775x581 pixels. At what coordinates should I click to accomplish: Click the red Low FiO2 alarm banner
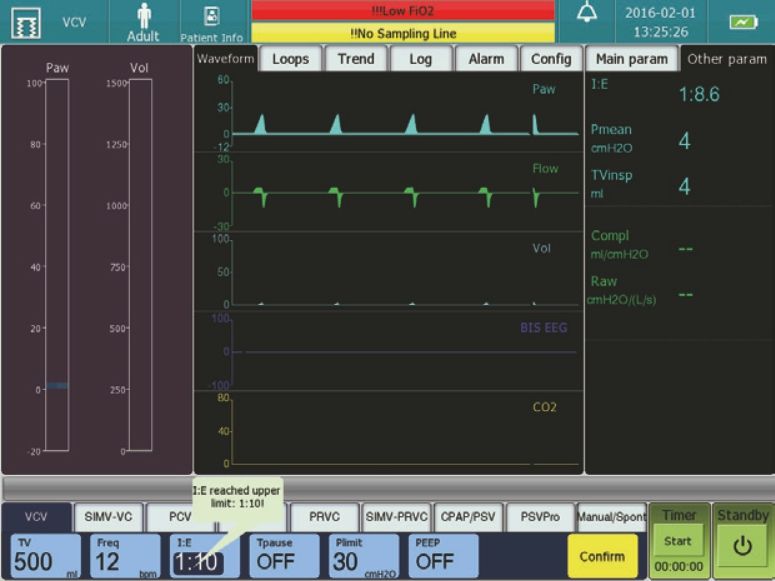point(402,10)
